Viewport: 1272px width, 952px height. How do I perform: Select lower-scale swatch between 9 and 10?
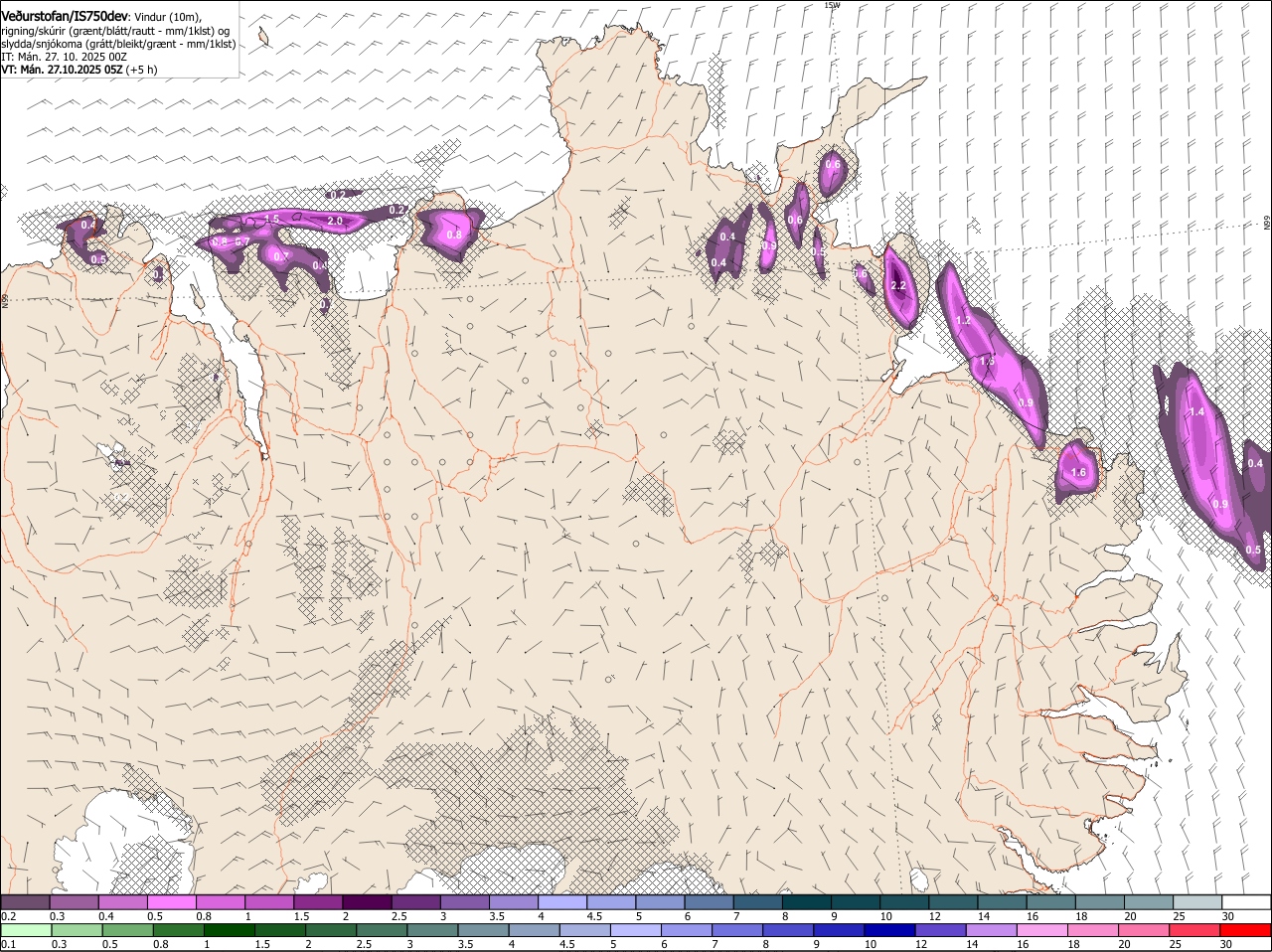840,930
